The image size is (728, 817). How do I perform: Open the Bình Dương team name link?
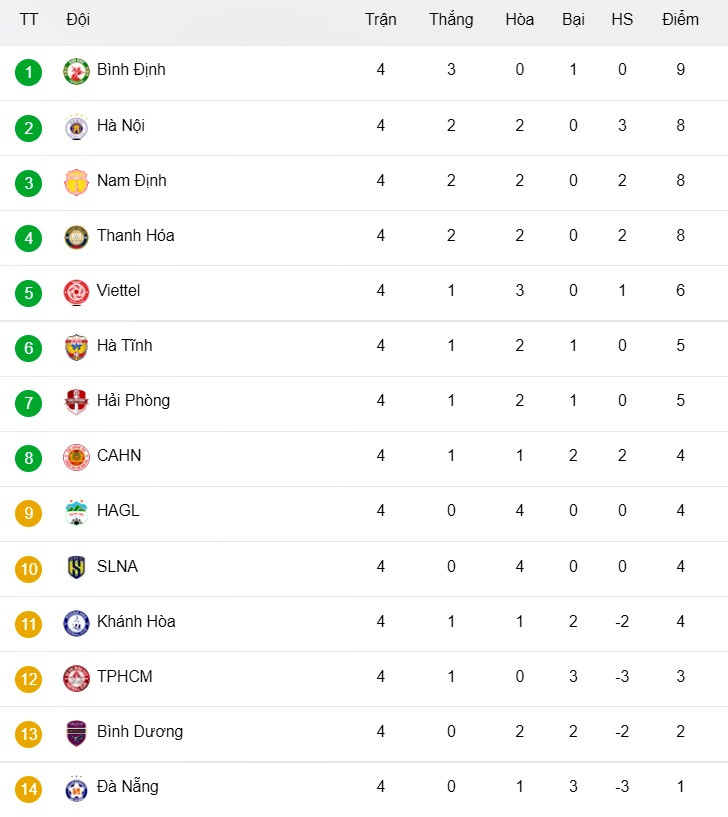click(140, 732)
